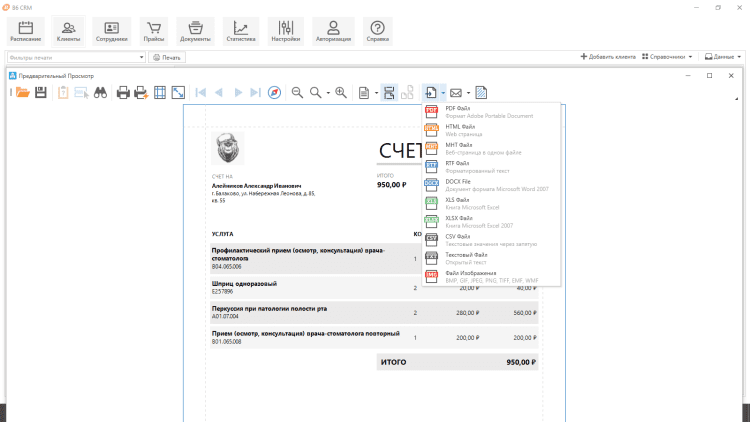Open the email format dropdown arrow
Image resolution: width=750 pixels, height=422 pixels.
[x=468, y=93]
